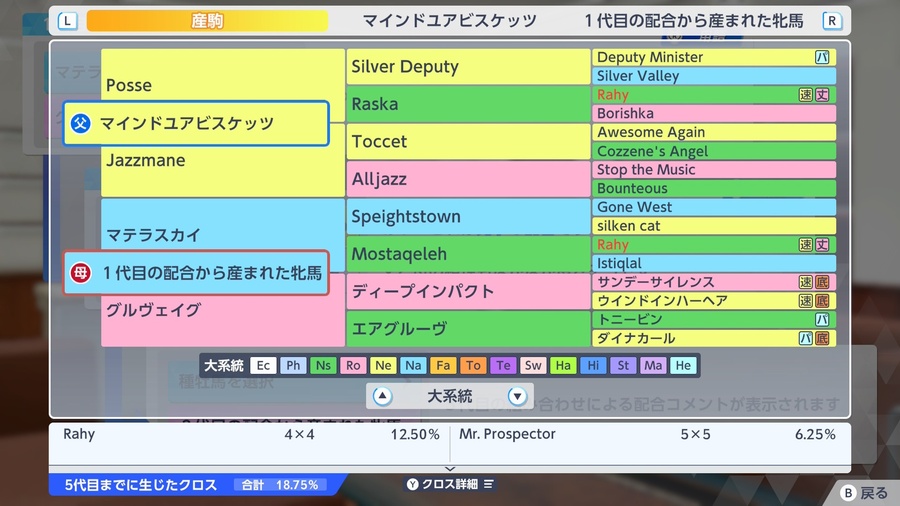Open クロス詳細 cross details
The width and height of the screenshot is (900, 506).
click(450, 484)
